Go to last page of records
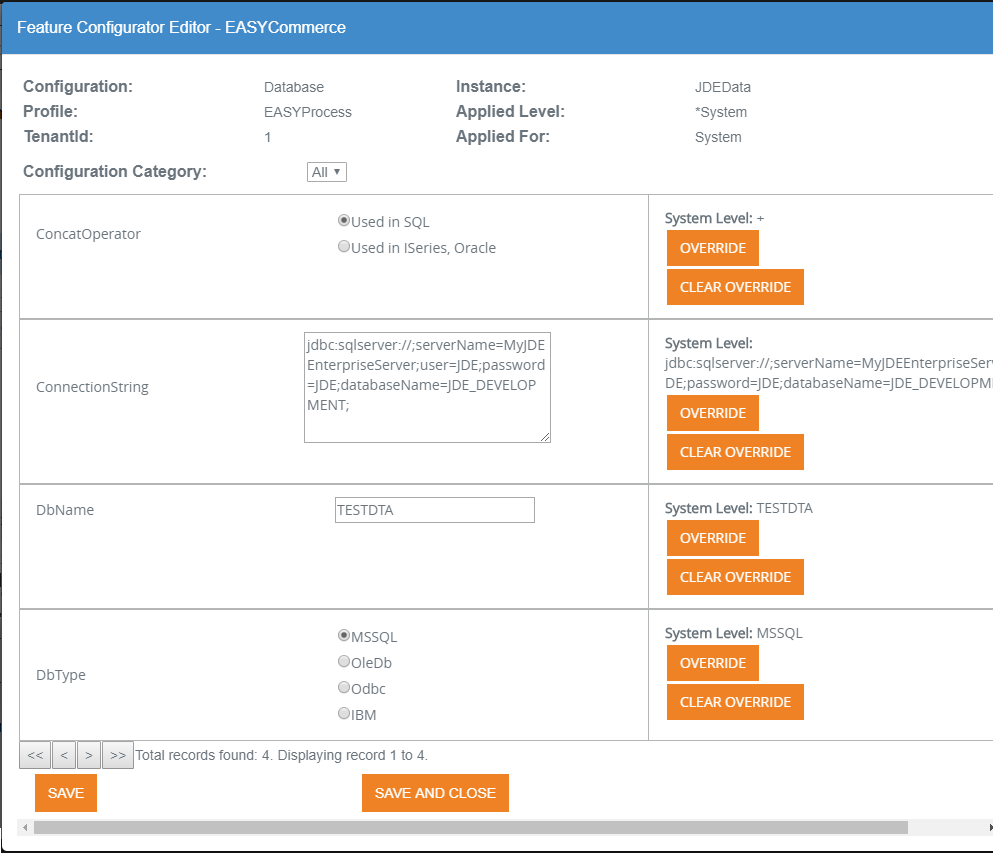The height and width of the screenshot is (853, 993). pyautogui.click(x=118, y=755)
